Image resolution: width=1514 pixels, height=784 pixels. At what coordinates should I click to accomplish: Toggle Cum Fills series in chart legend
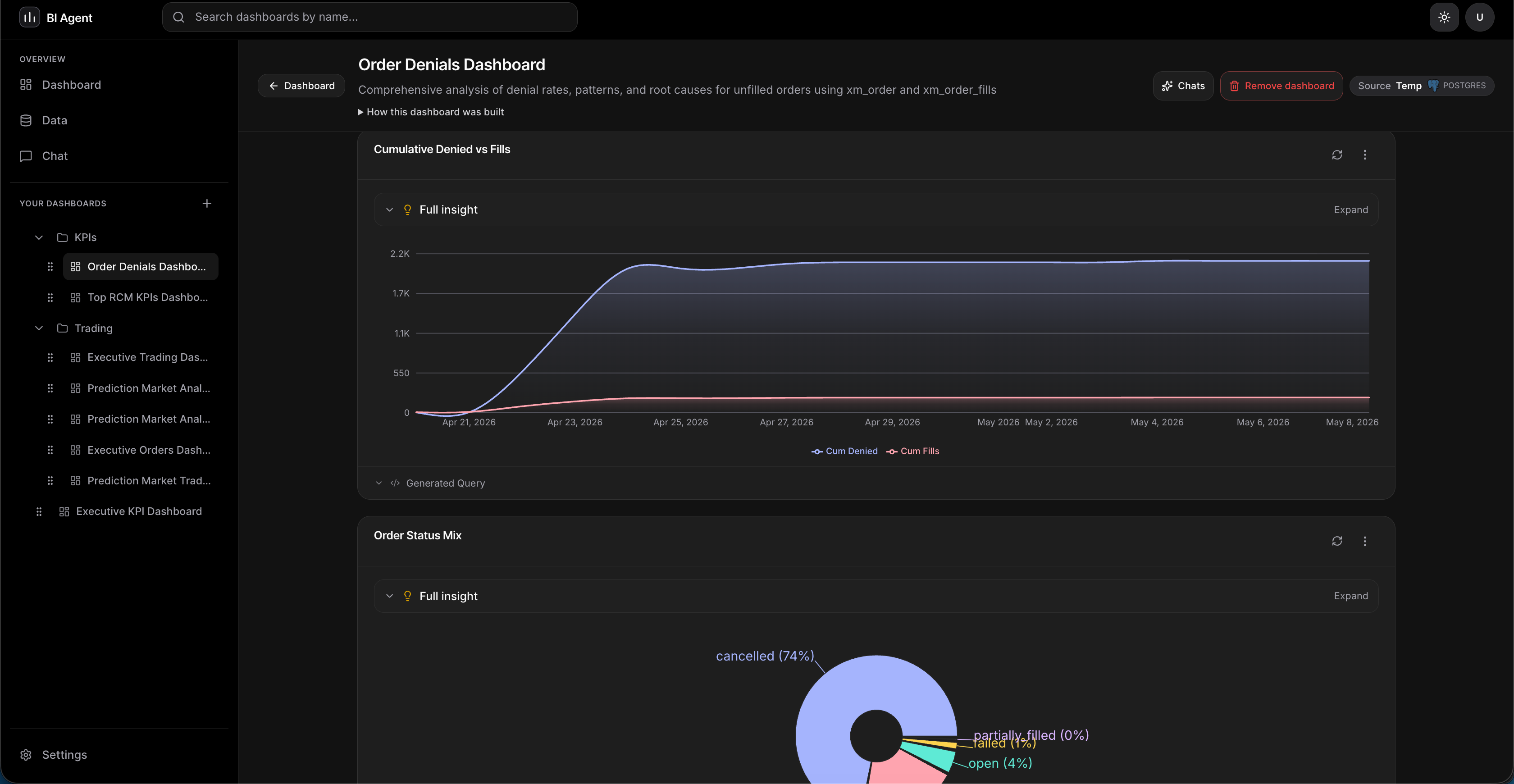913,451
